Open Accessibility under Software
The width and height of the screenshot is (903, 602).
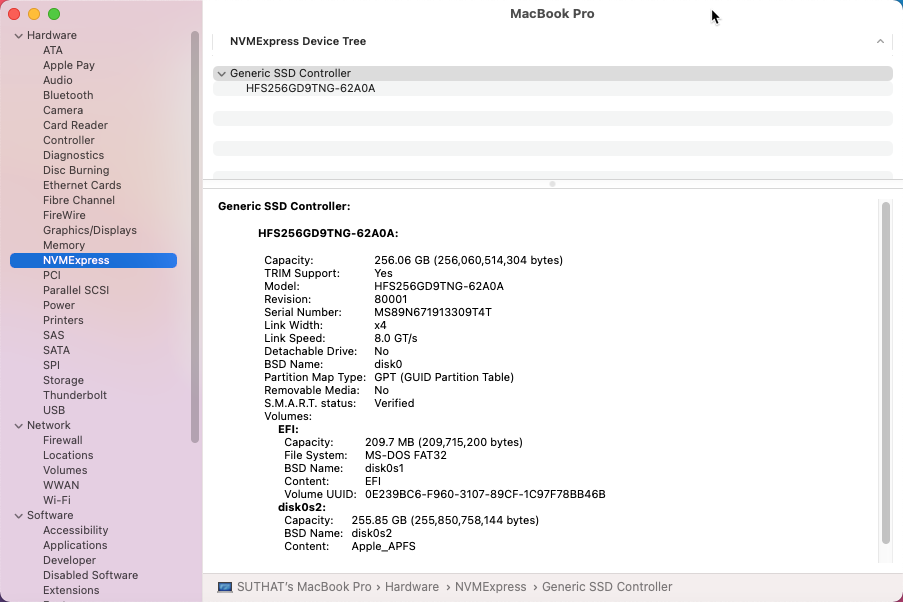tap(75, 530)
